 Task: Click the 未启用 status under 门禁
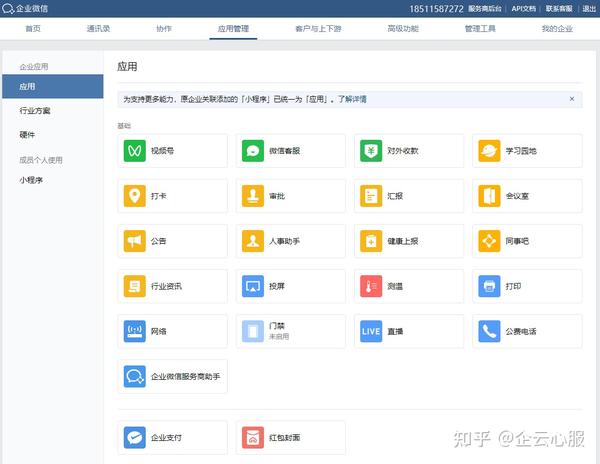pyautogui.click(x=279, y=337)
